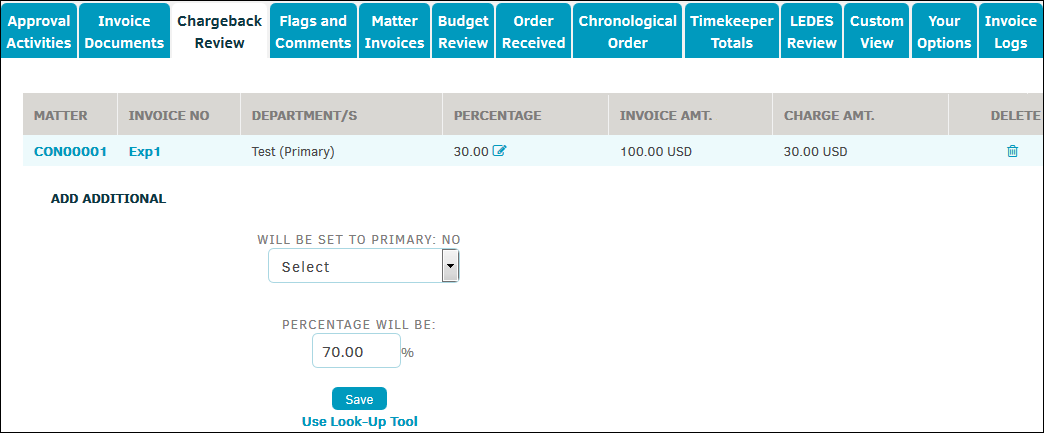Edit the 30.00 percentage pencil icon
This screenshot has height=433, width=1044.
[x=499, y=151]
